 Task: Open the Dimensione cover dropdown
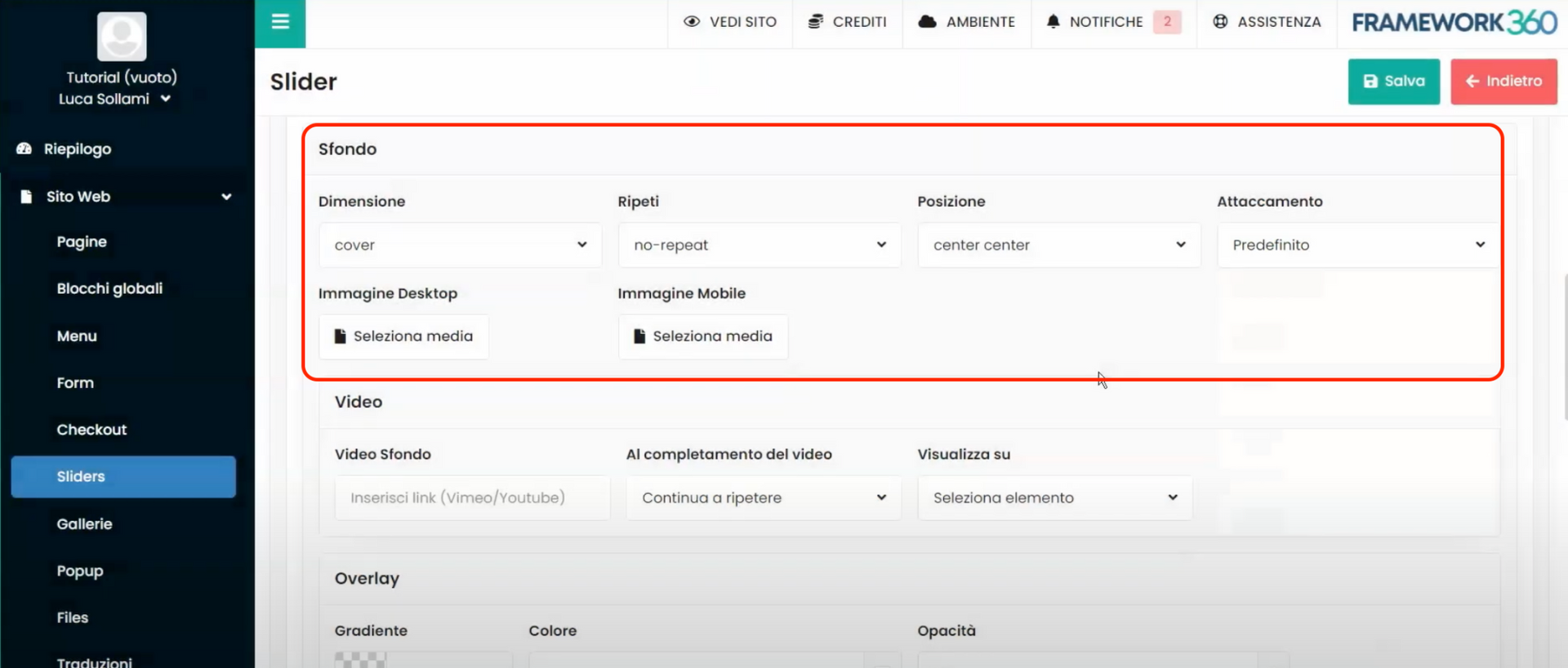coord(460,245)
